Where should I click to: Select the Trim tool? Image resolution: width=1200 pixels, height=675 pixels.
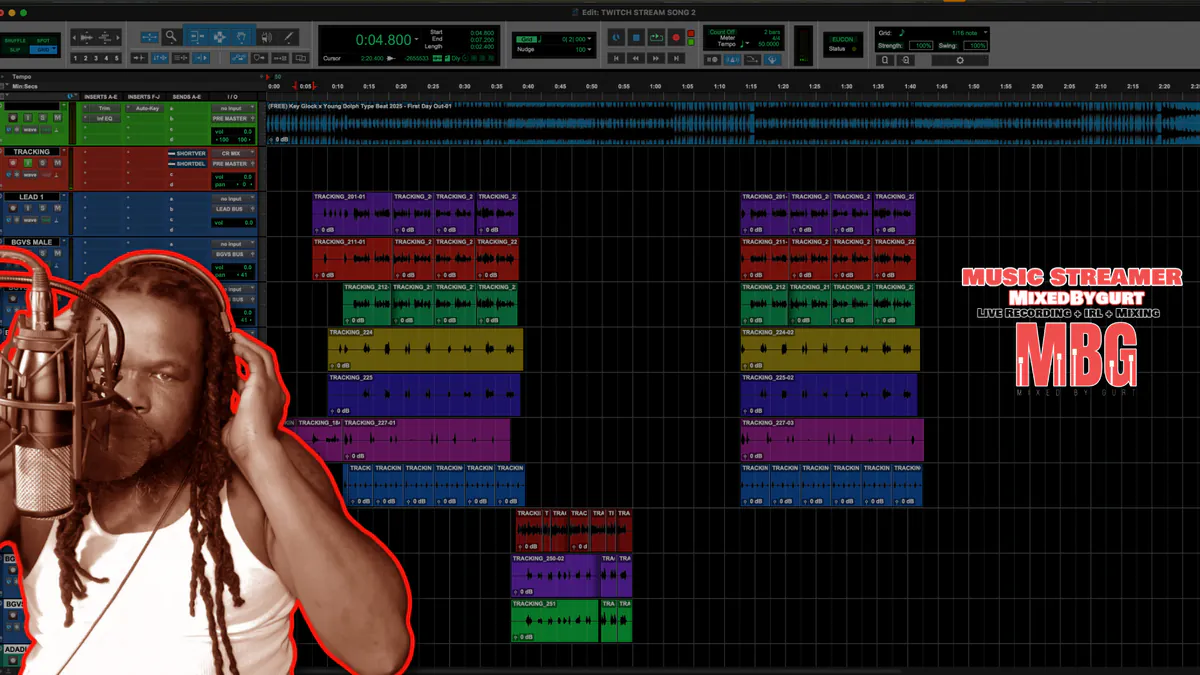tap(196, 37)
